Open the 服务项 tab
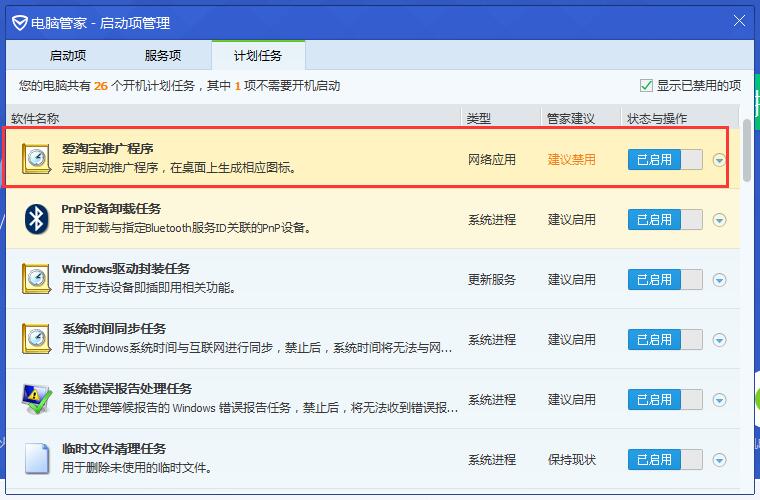The width and height of the screenshot is (760, 500). click(x=163, y=56)
